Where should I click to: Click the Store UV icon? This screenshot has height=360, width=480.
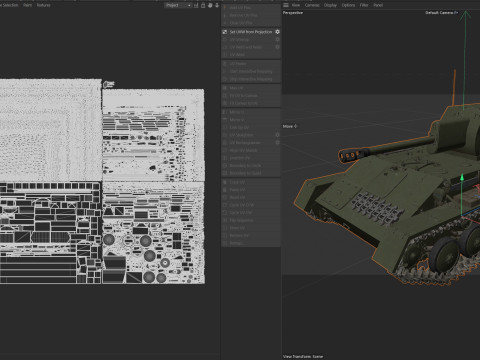tap(225, 228)
